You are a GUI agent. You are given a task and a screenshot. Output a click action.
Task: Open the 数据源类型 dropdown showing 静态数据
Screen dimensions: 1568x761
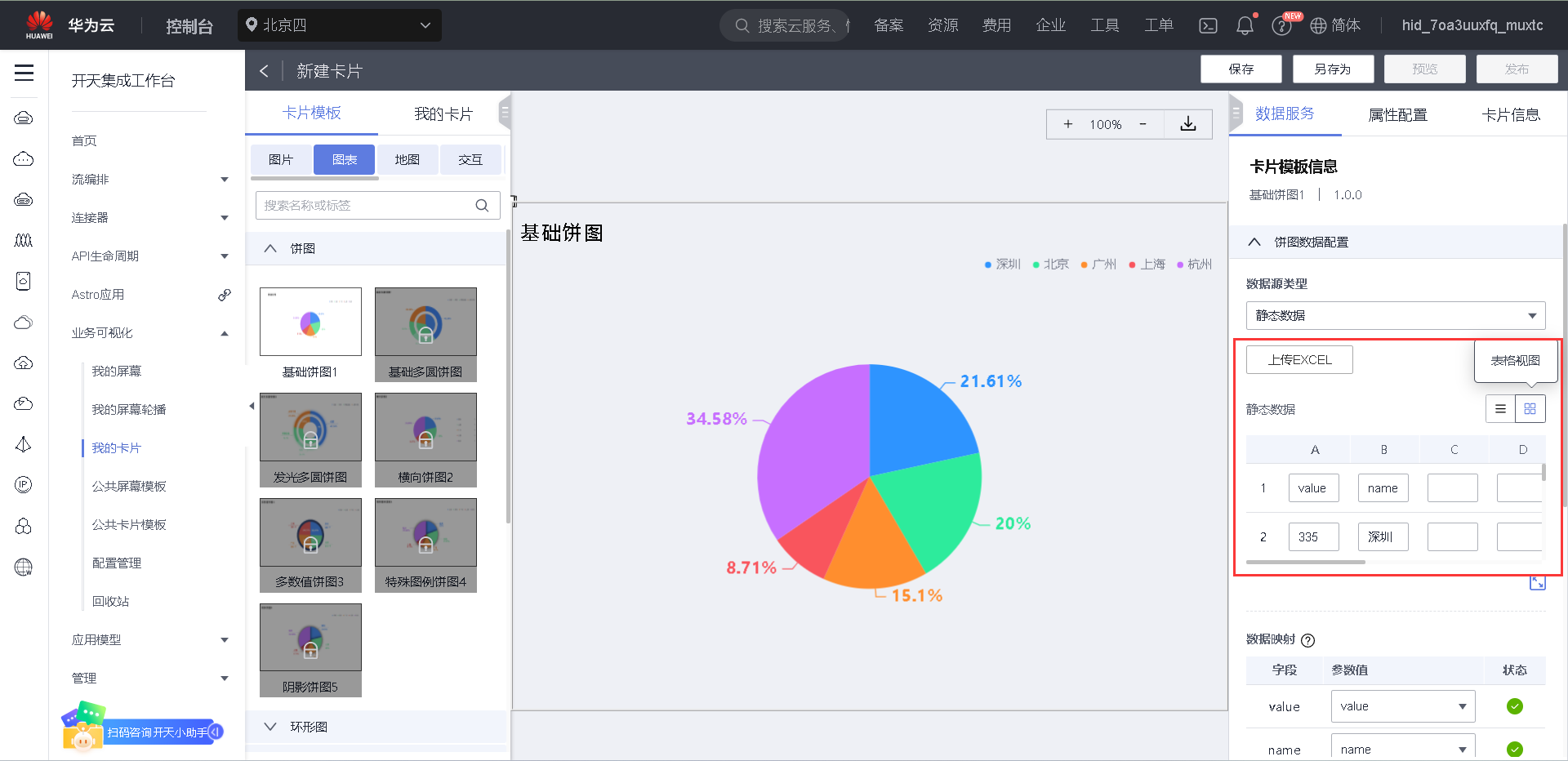click(x=1396, y=316)
